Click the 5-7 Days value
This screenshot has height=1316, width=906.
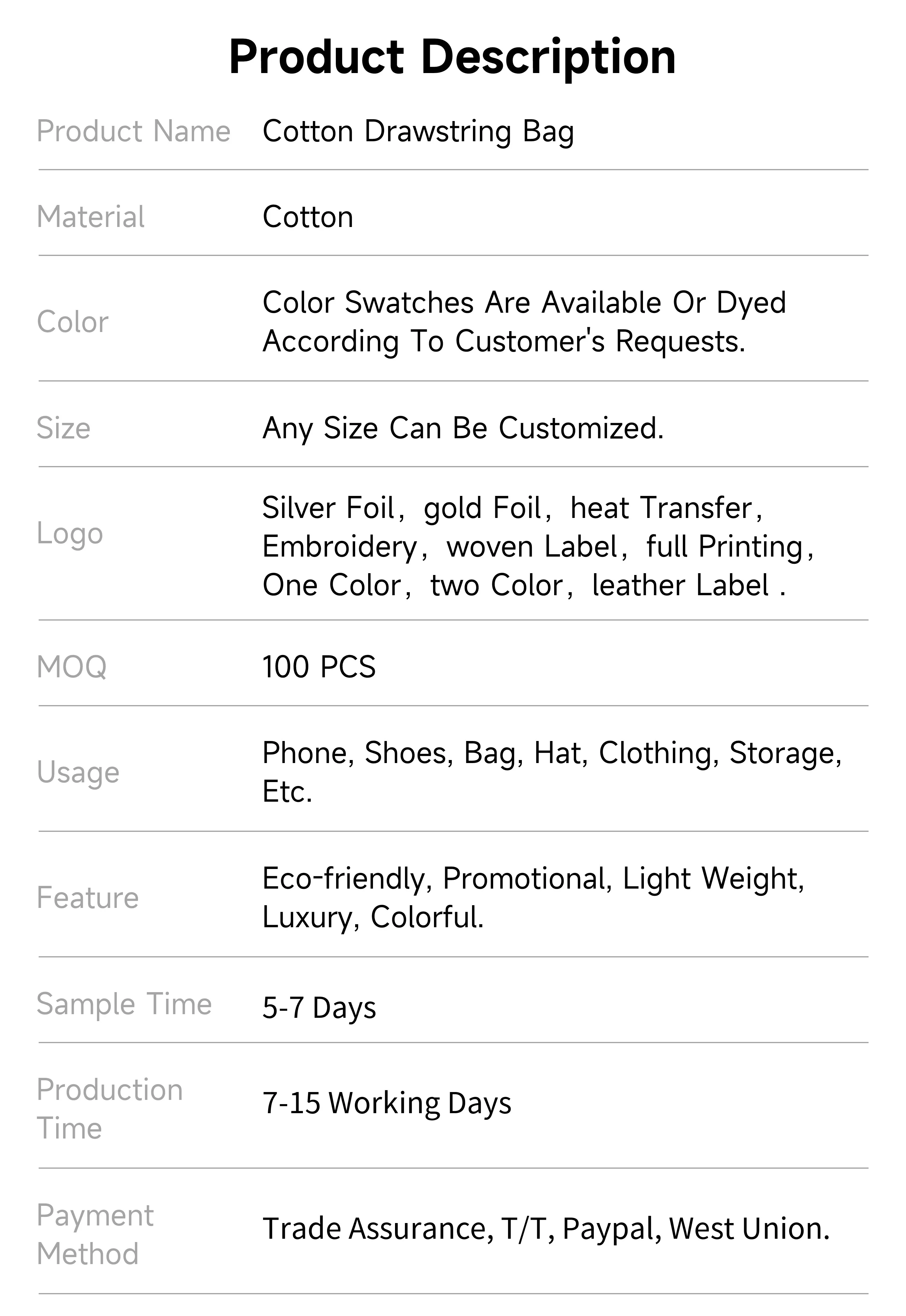coord(319,1008)
